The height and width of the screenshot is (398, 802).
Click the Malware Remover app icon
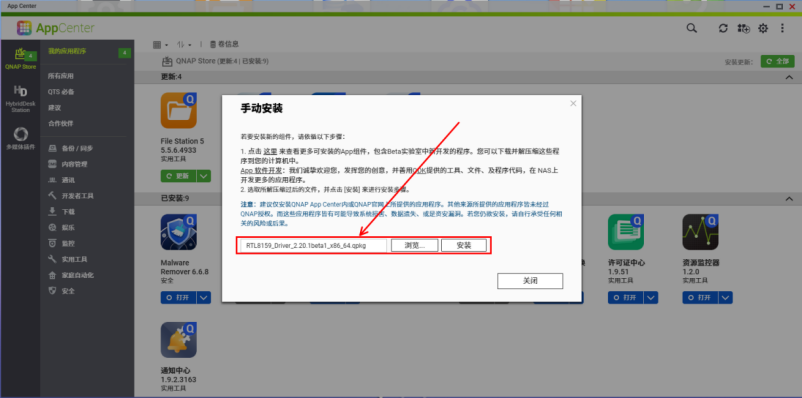click(x=179, y=232)
